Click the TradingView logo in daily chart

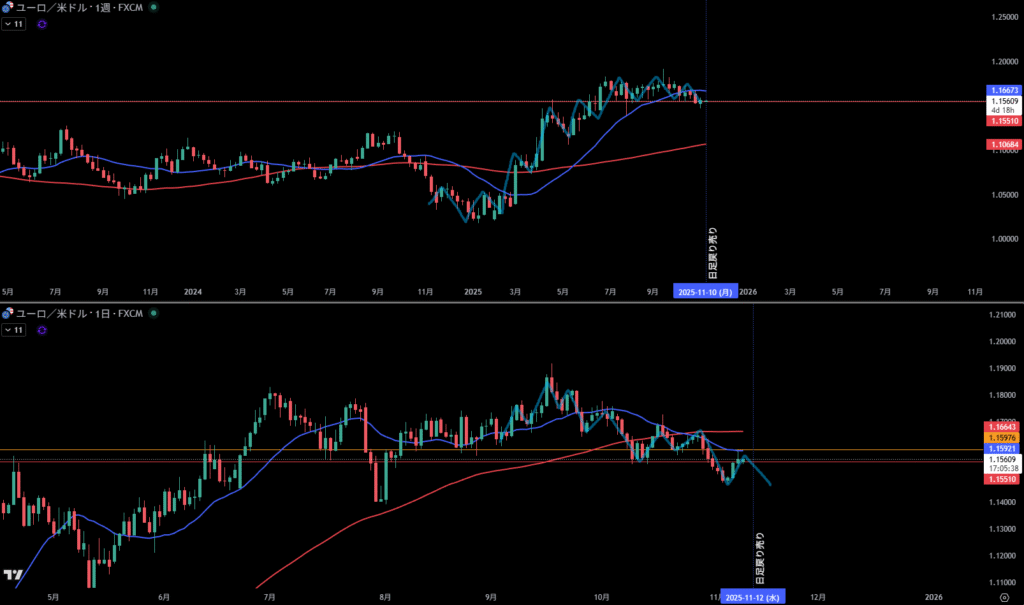pyautogui.click(x=13, y=575)
